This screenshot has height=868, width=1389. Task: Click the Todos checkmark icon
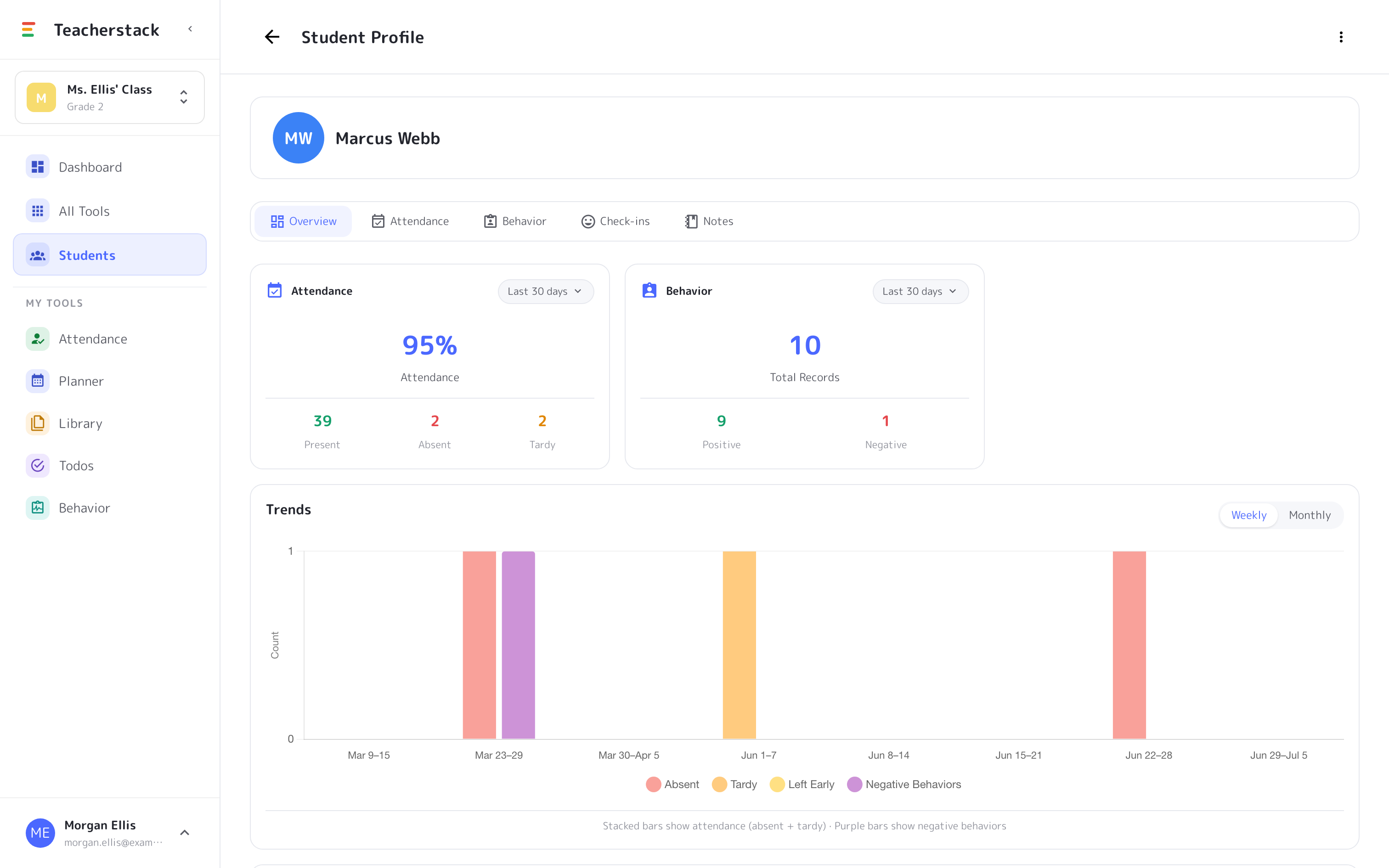pos(38,466)
